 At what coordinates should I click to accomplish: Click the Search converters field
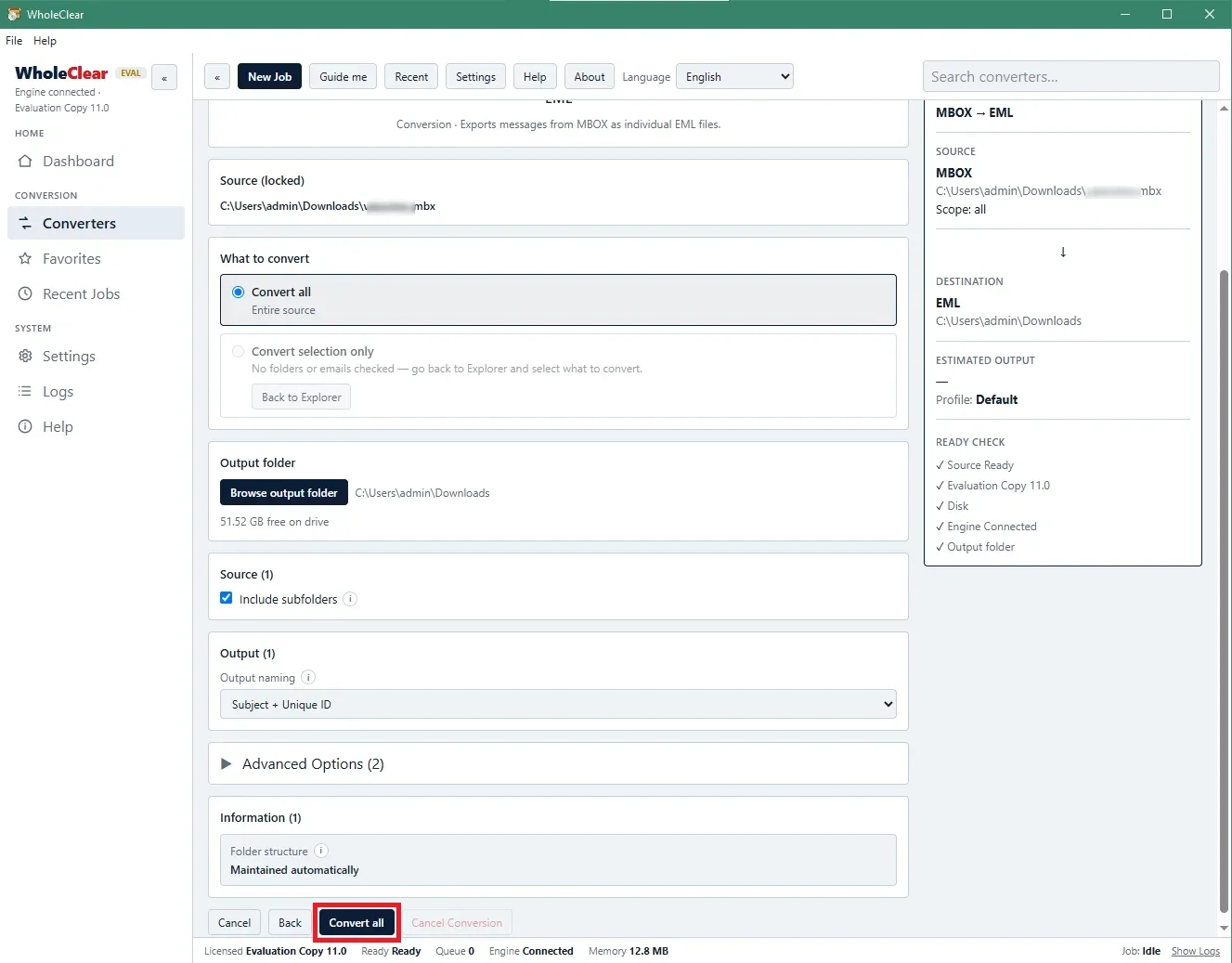[x=1070, y=77]
